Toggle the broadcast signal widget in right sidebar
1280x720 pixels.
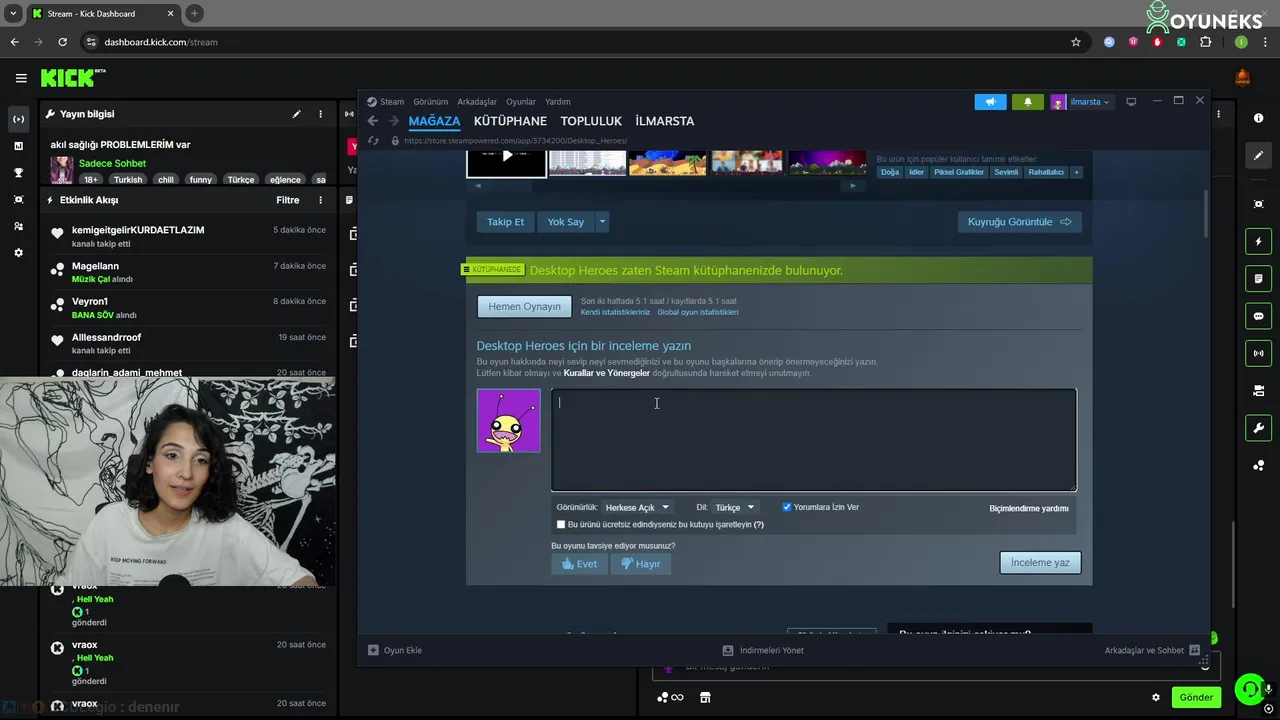1258,353
